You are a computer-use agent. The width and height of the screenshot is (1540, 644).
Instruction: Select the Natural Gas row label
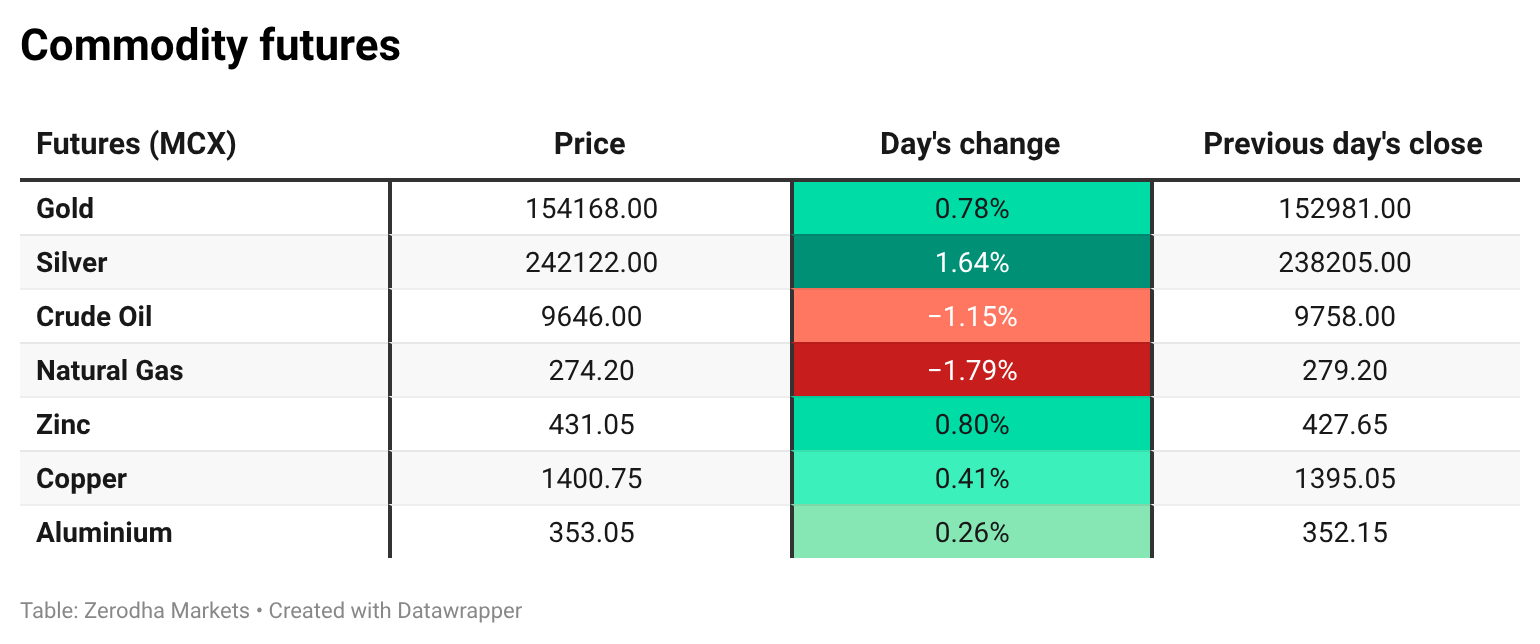[x=110, y=371]
